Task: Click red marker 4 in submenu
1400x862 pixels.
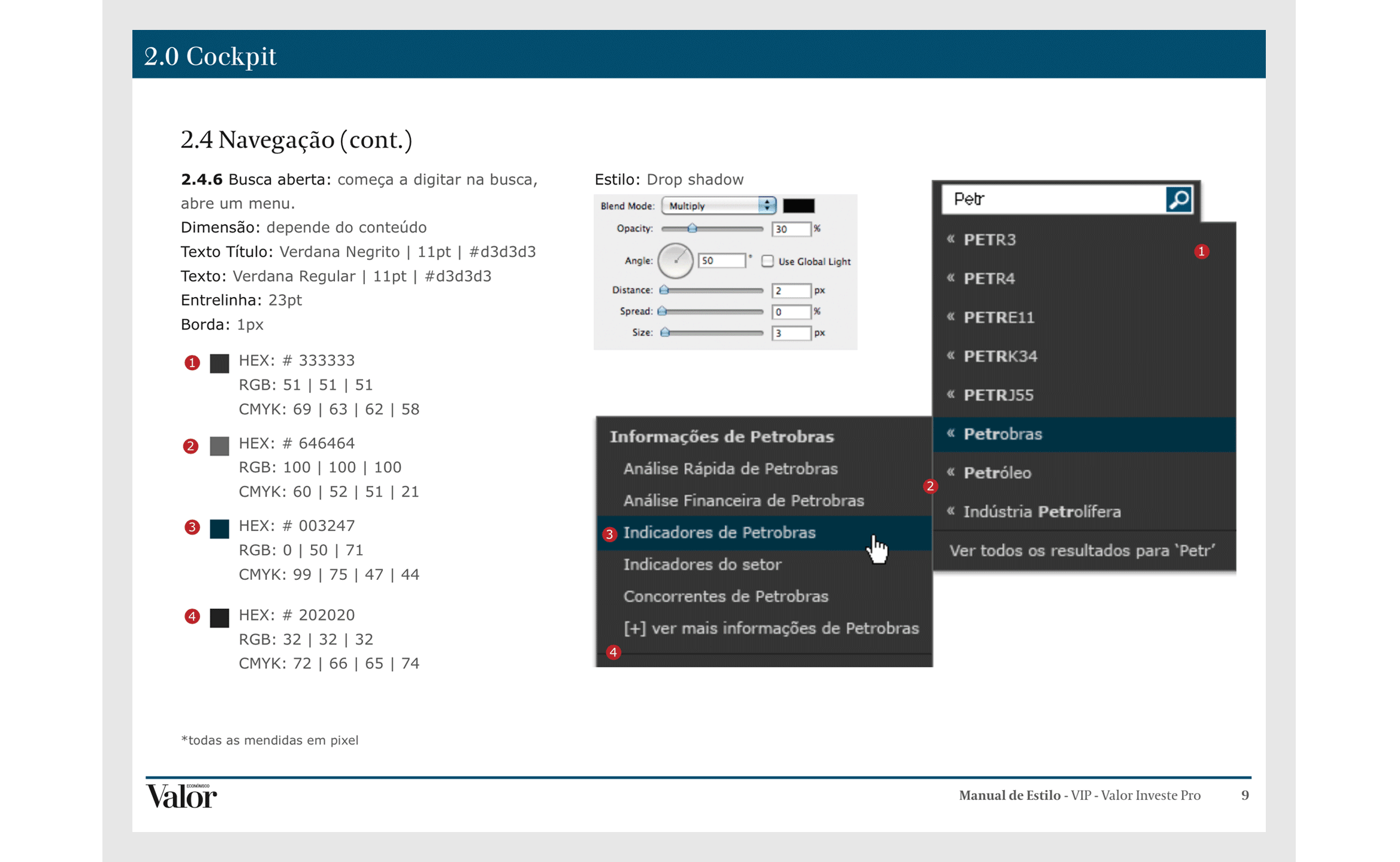Action: (x=613, y=652)
